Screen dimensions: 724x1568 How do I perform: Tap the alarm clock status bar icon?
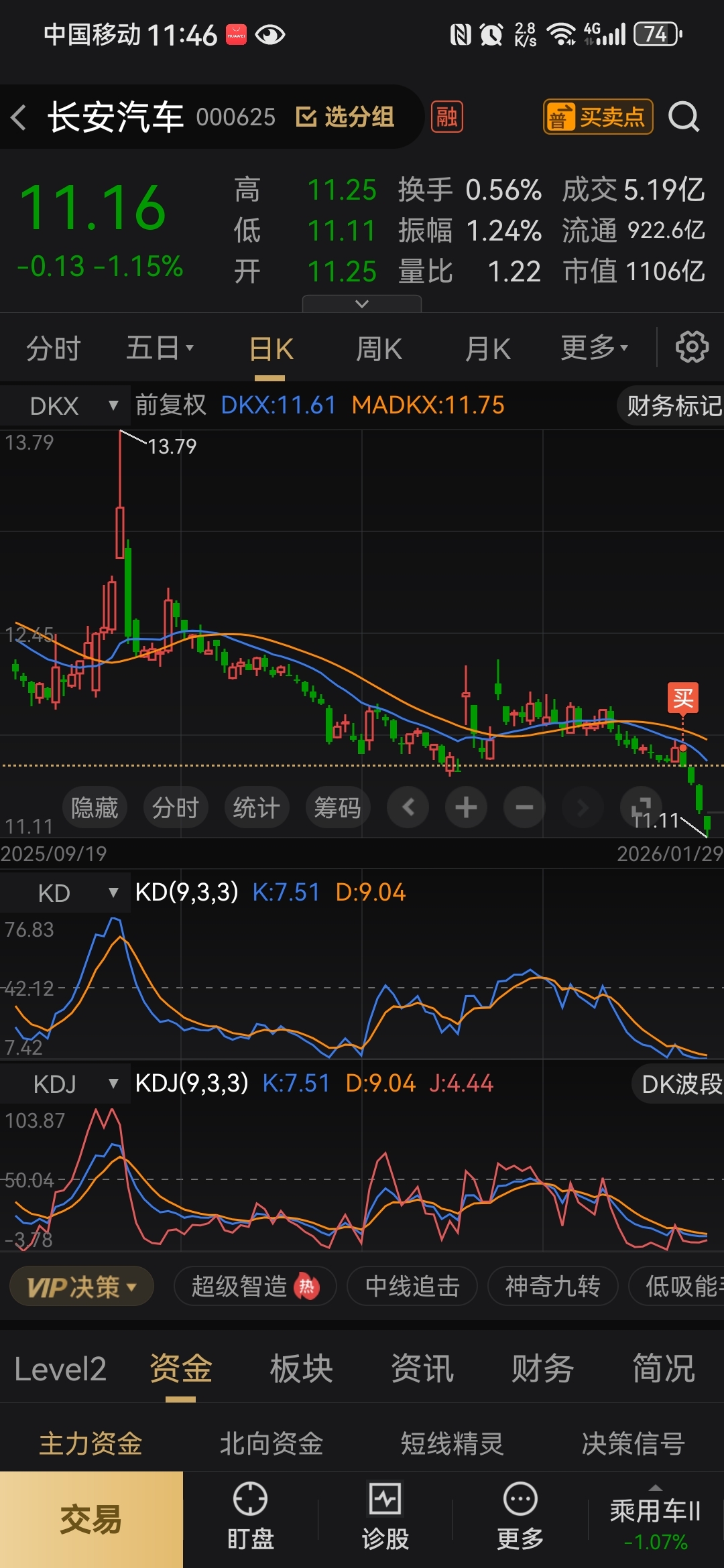(491, 34)
